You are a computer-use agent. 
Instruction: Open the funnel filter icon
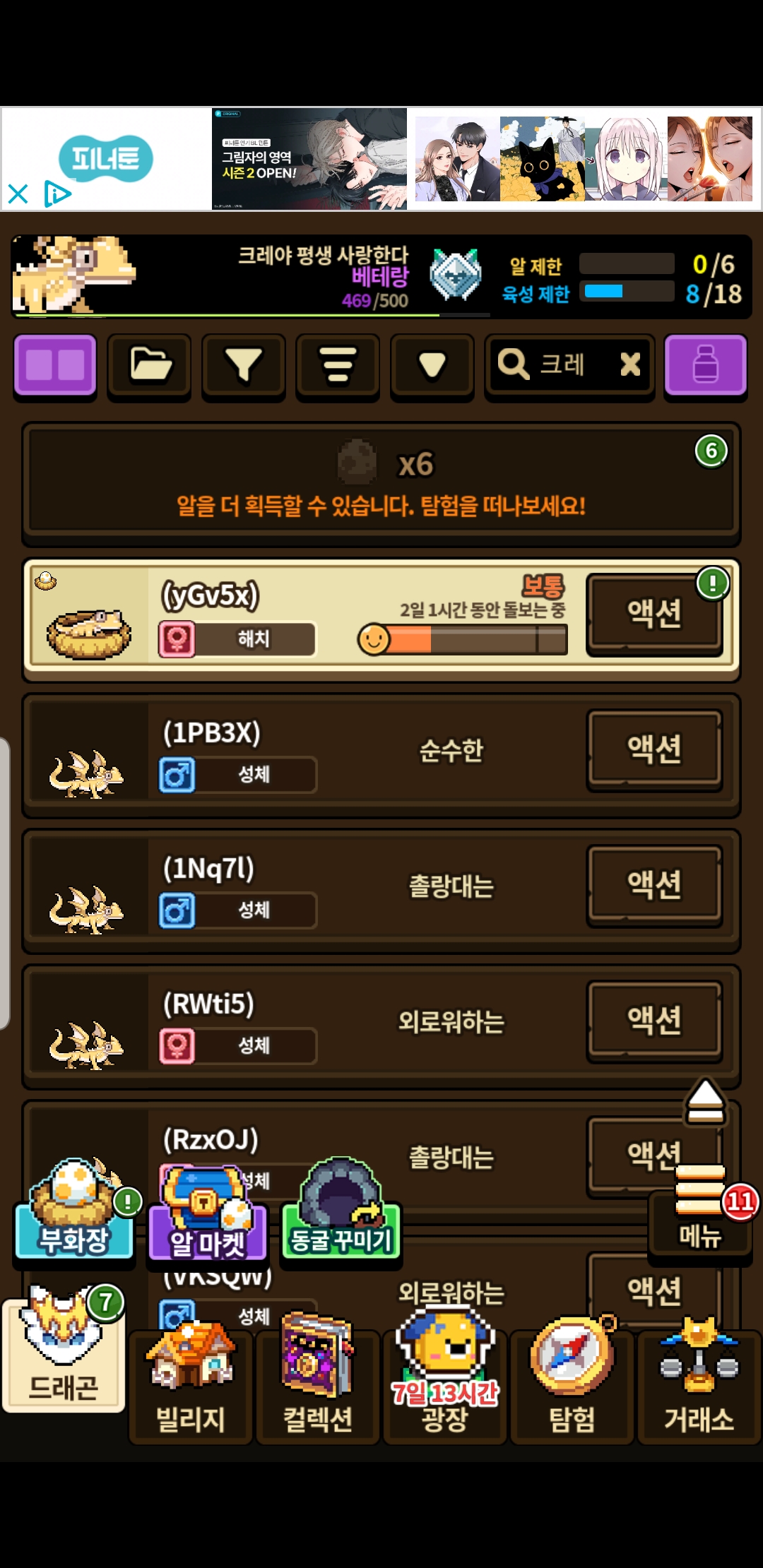click(243, 365)
